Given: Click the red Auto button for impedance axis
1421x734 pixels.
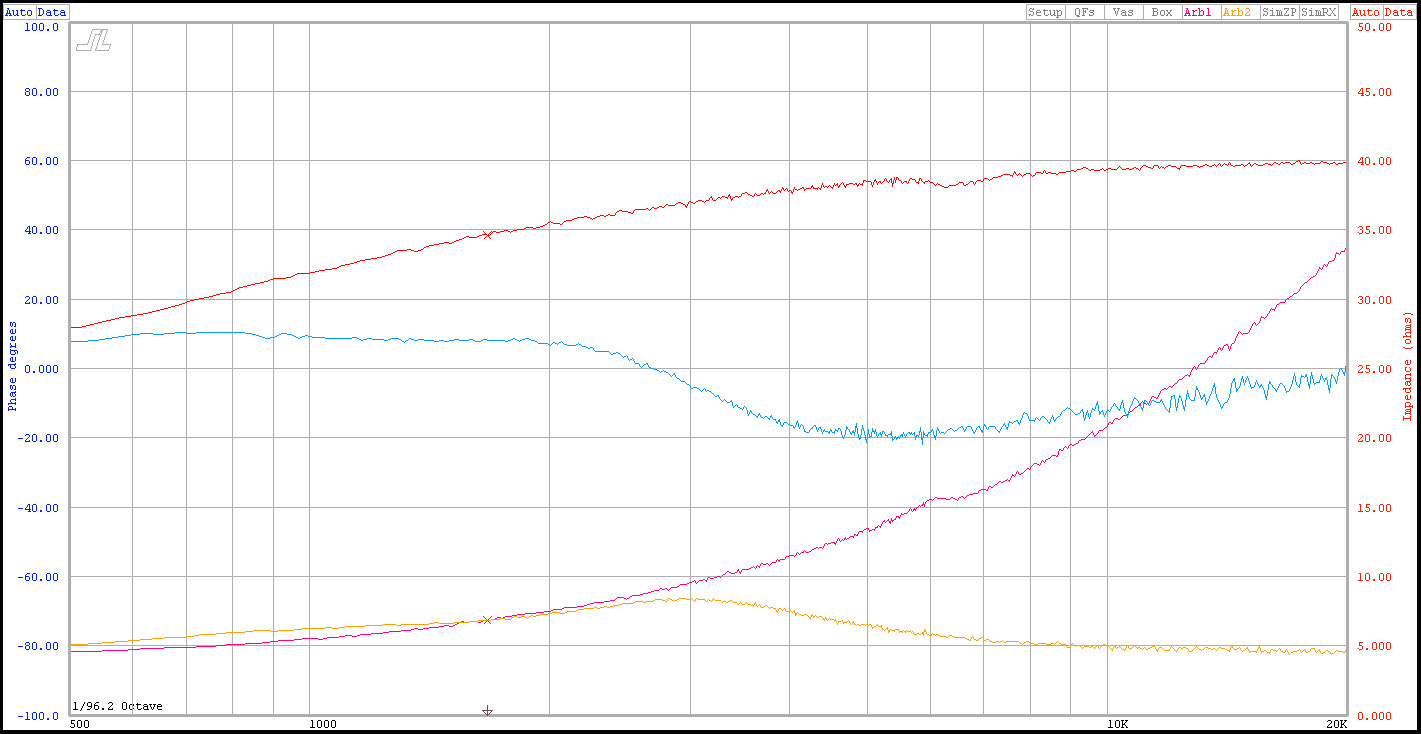Looking at the screenshot, I should coord(1365,12).
